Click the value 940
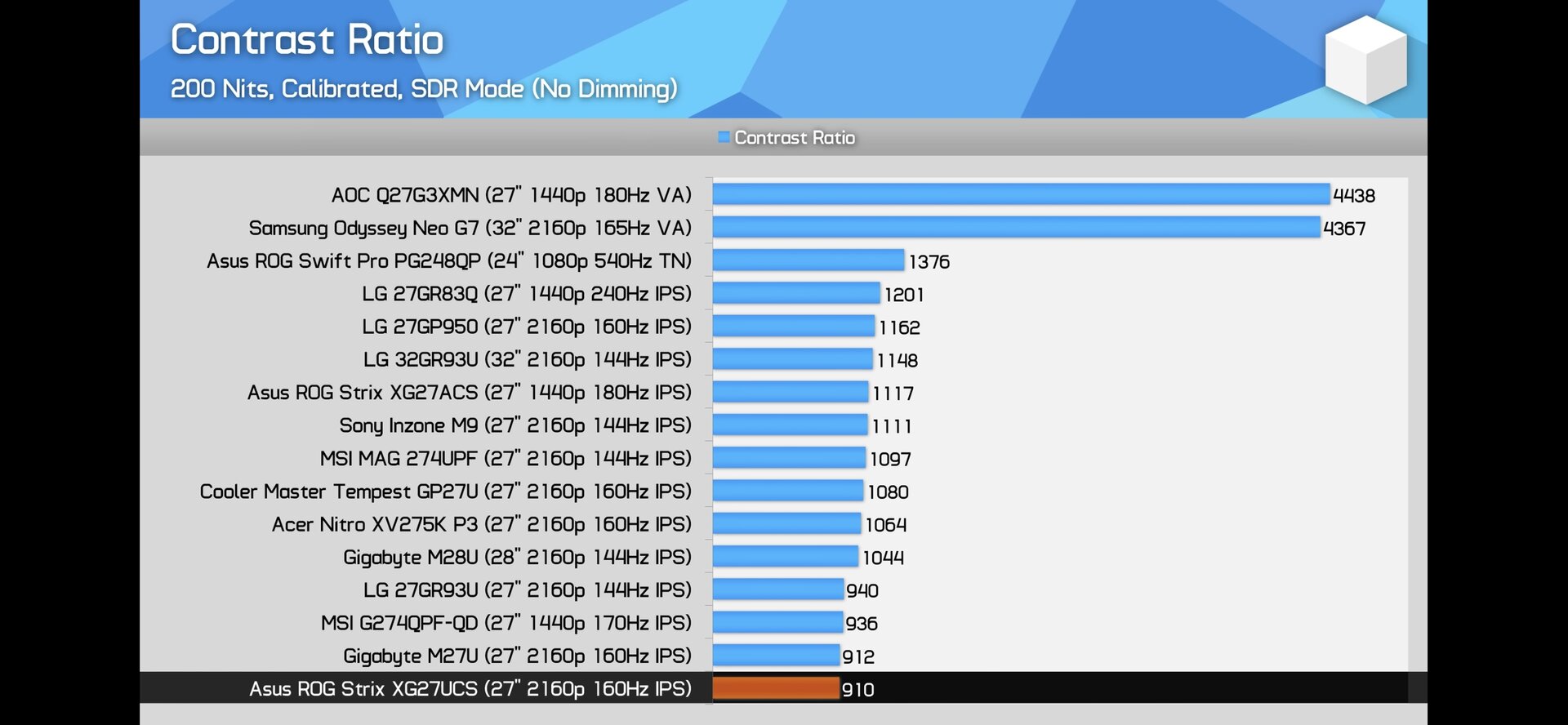Viewport: 1568px width, 725px height. [x=862, y=591]
